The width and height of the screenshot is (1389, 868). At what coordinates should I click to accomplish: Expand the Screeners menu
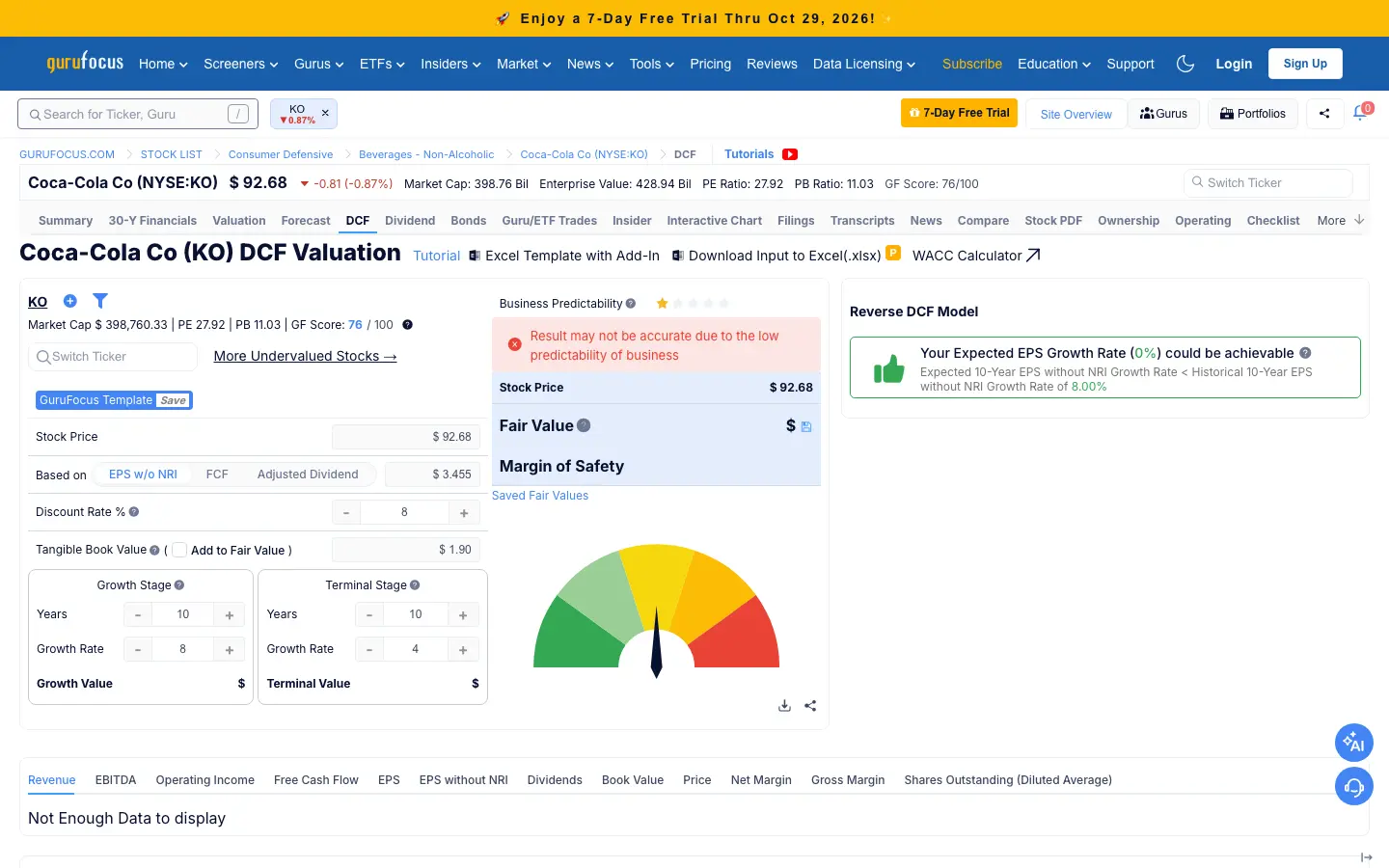[241, 64]
